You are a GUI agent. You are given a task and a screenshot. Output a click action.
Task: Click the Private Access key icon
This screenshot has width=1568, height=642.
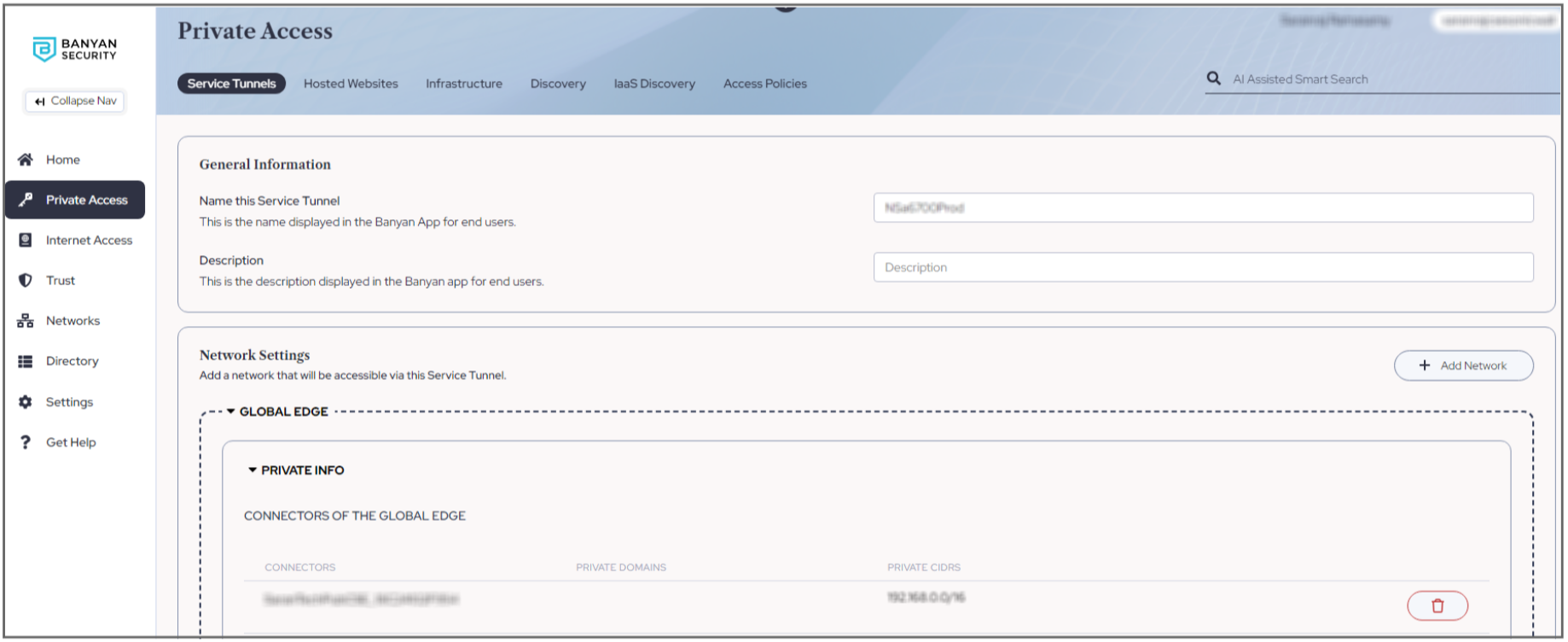click(x=26, y=200)
